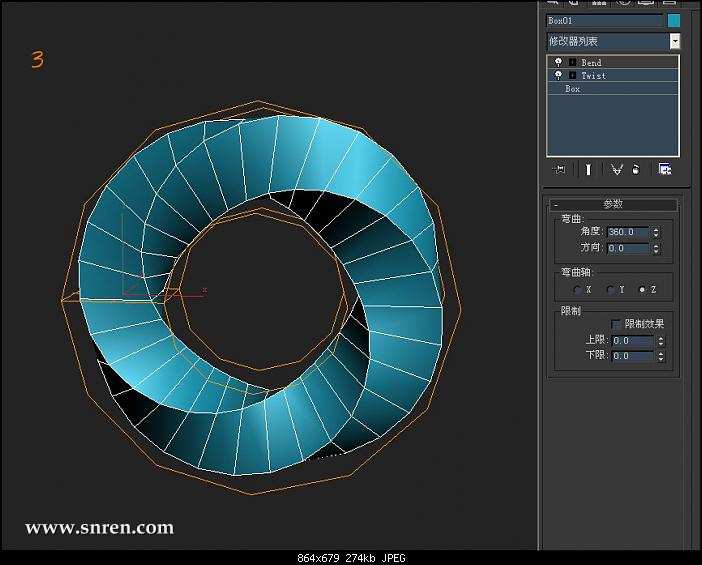Click the 角度 angle value field

[x=627, y=232]
